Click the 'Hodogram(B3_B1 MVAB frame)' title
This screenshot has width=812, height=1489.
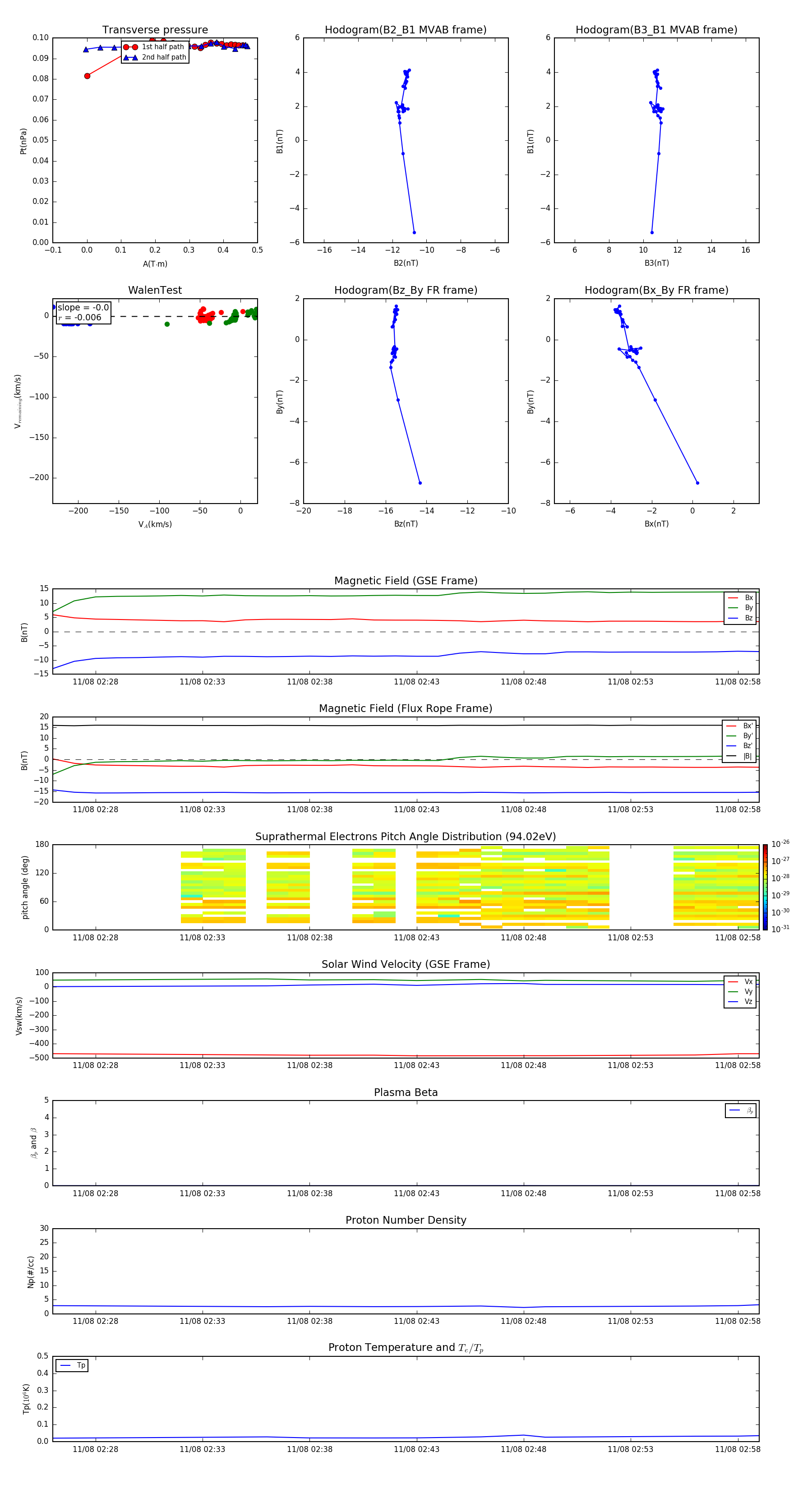click(x=656, y=30)
